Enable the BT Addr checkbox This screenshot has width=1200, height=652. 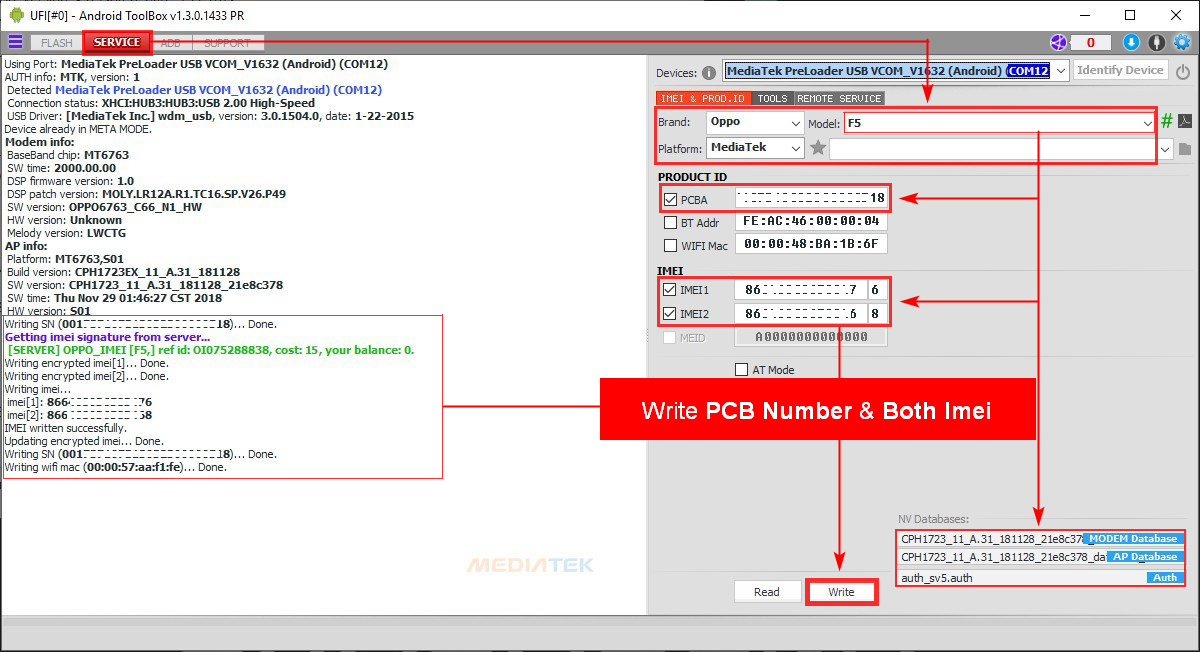(671, 222)
